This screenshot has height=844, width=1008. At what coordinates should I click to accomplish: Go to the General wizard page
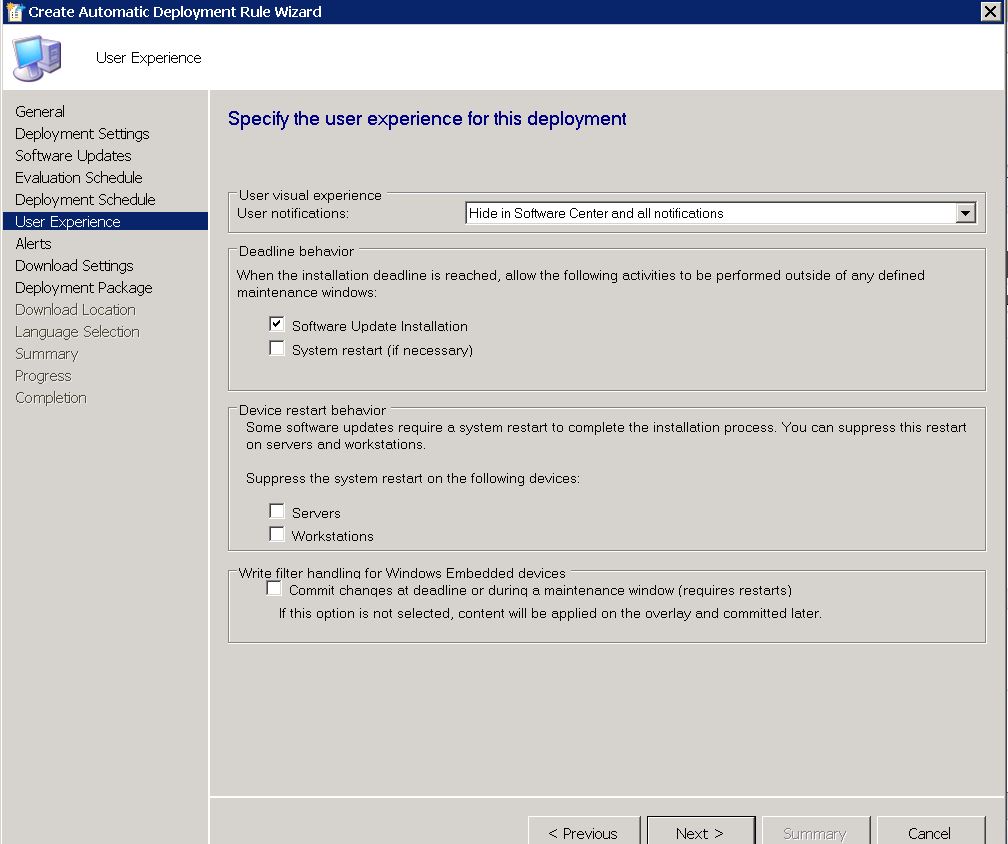tap(40, 112)
